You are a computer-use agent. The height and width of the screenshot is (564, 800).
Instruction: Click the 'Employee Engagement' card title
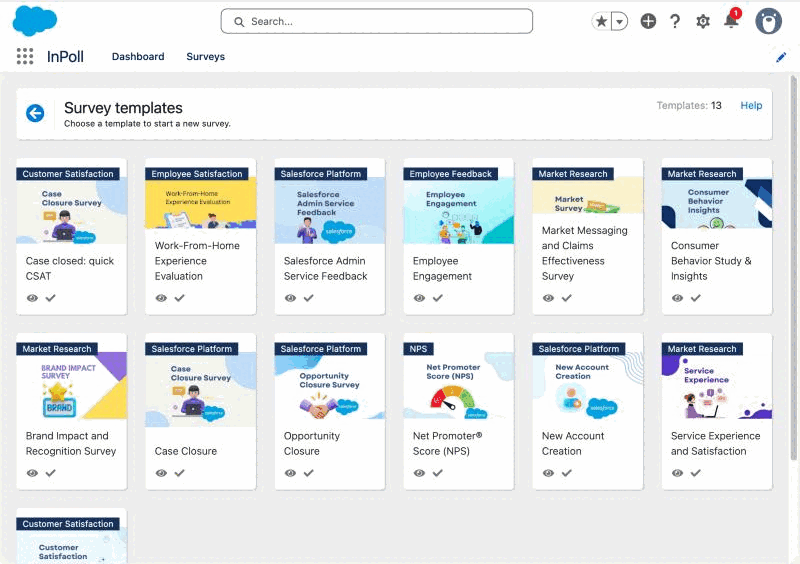[x=442, y=268]
